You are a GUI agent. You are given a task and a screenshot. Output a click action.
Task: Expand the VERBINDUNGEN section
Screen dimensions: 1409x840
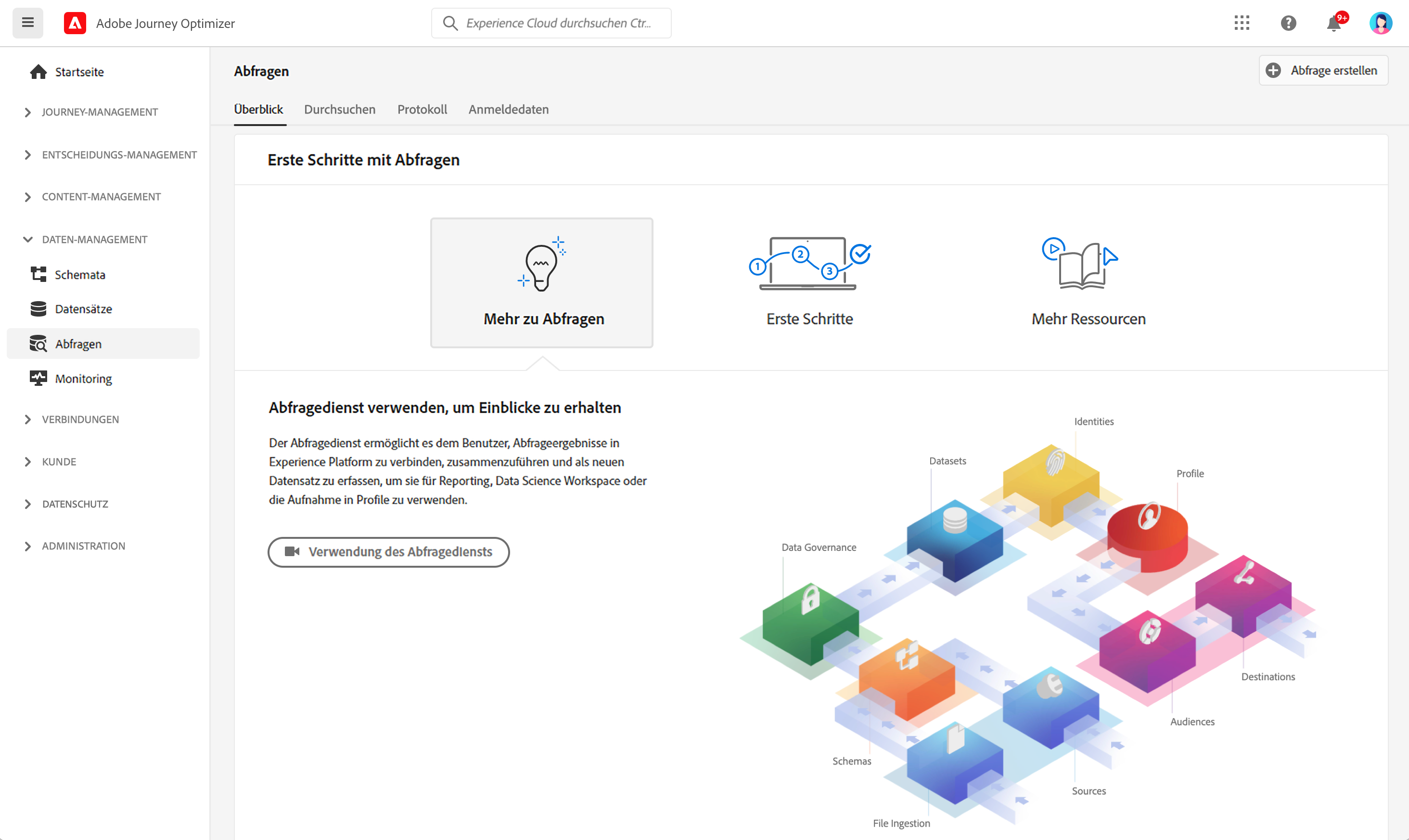80,420
